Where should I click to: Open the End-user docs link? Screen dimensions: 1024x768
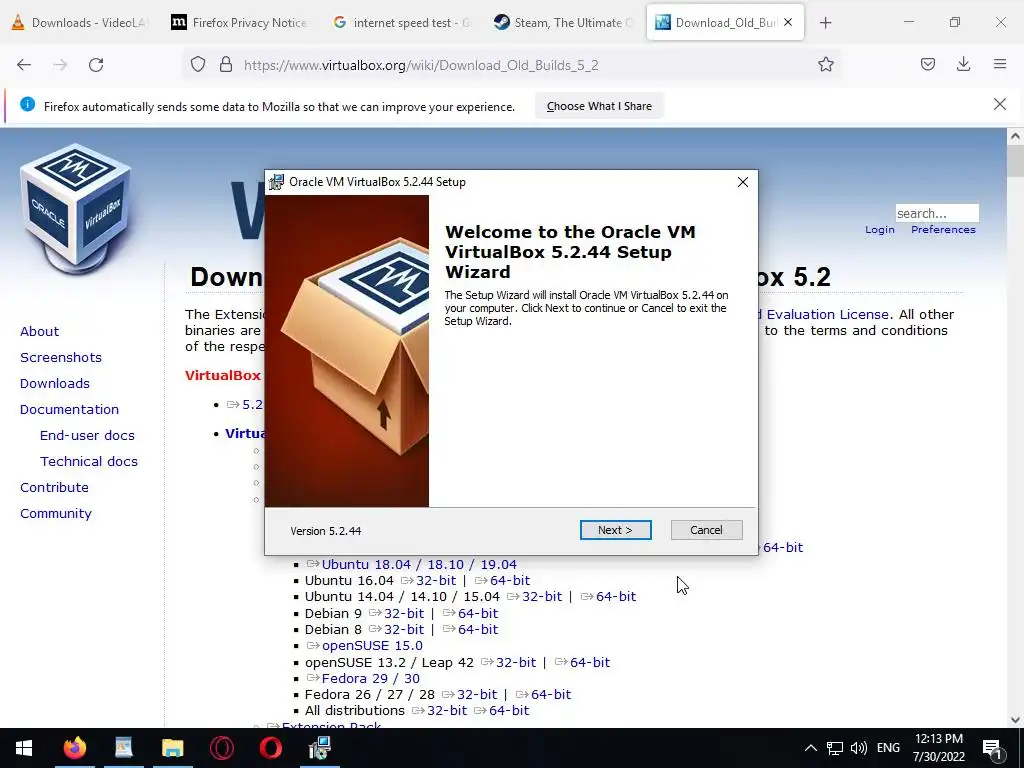click(87, 436)
